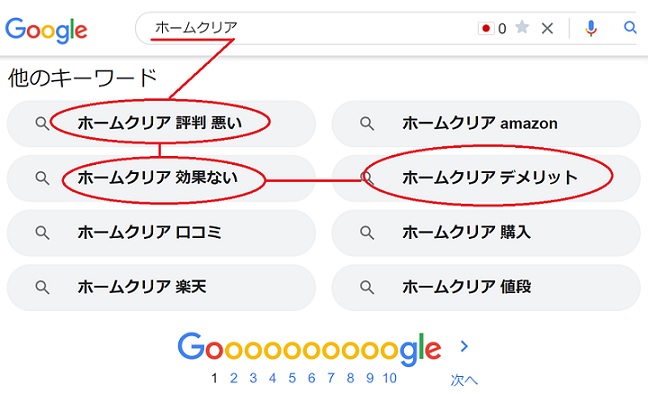648x394 pixels.
Task: Click the blue search magnifier icon
Action: pos(630,27)
